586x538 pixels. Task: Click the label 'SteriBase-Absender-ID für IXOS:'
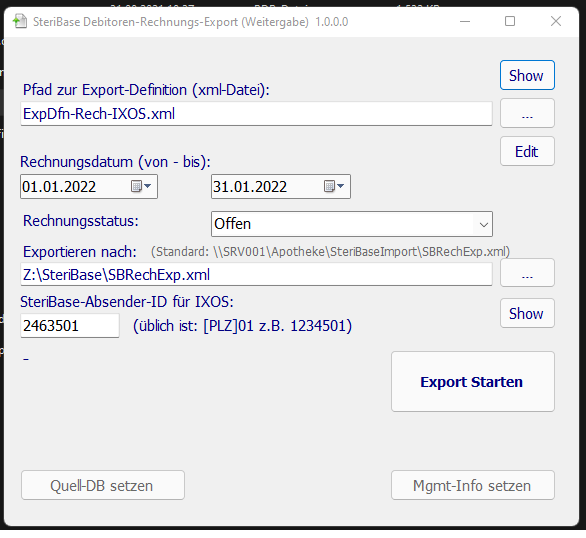[x=127, y=302]
